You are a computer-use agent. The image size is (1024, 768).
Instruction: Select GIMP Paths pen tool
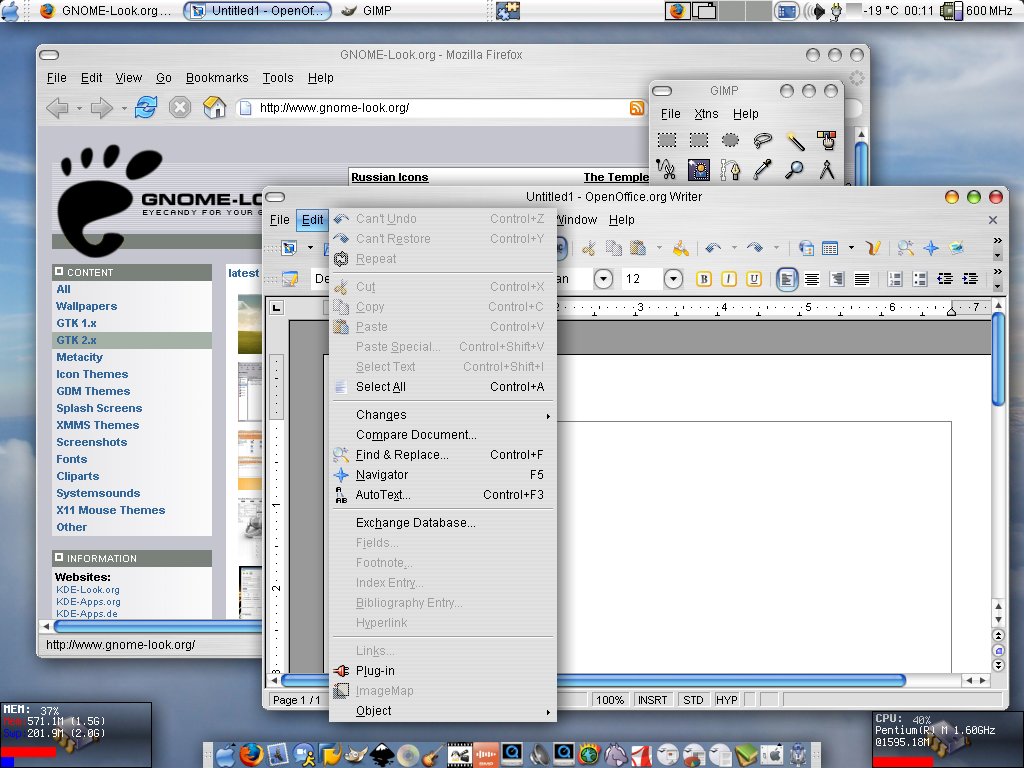pyautogui.click(x=730, y=170)
